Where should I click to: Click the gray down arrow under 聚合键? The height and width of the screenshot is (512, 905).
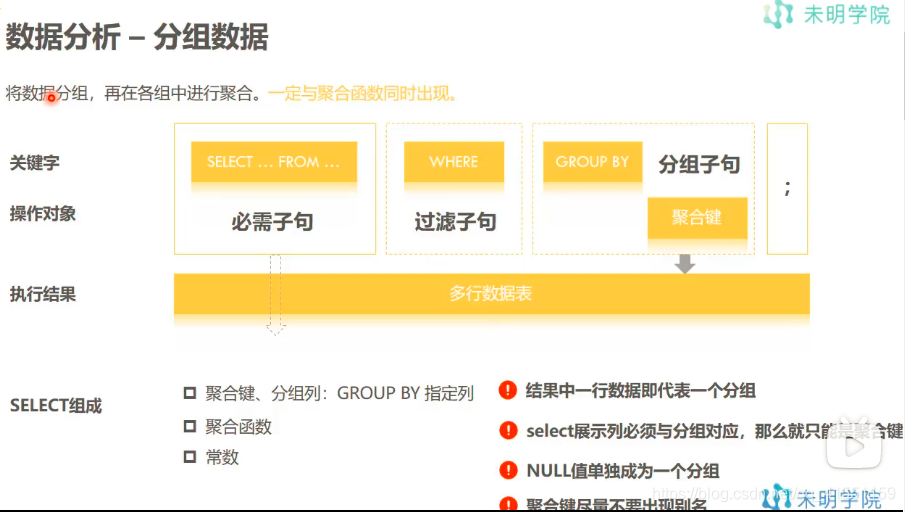coord(685,264)
